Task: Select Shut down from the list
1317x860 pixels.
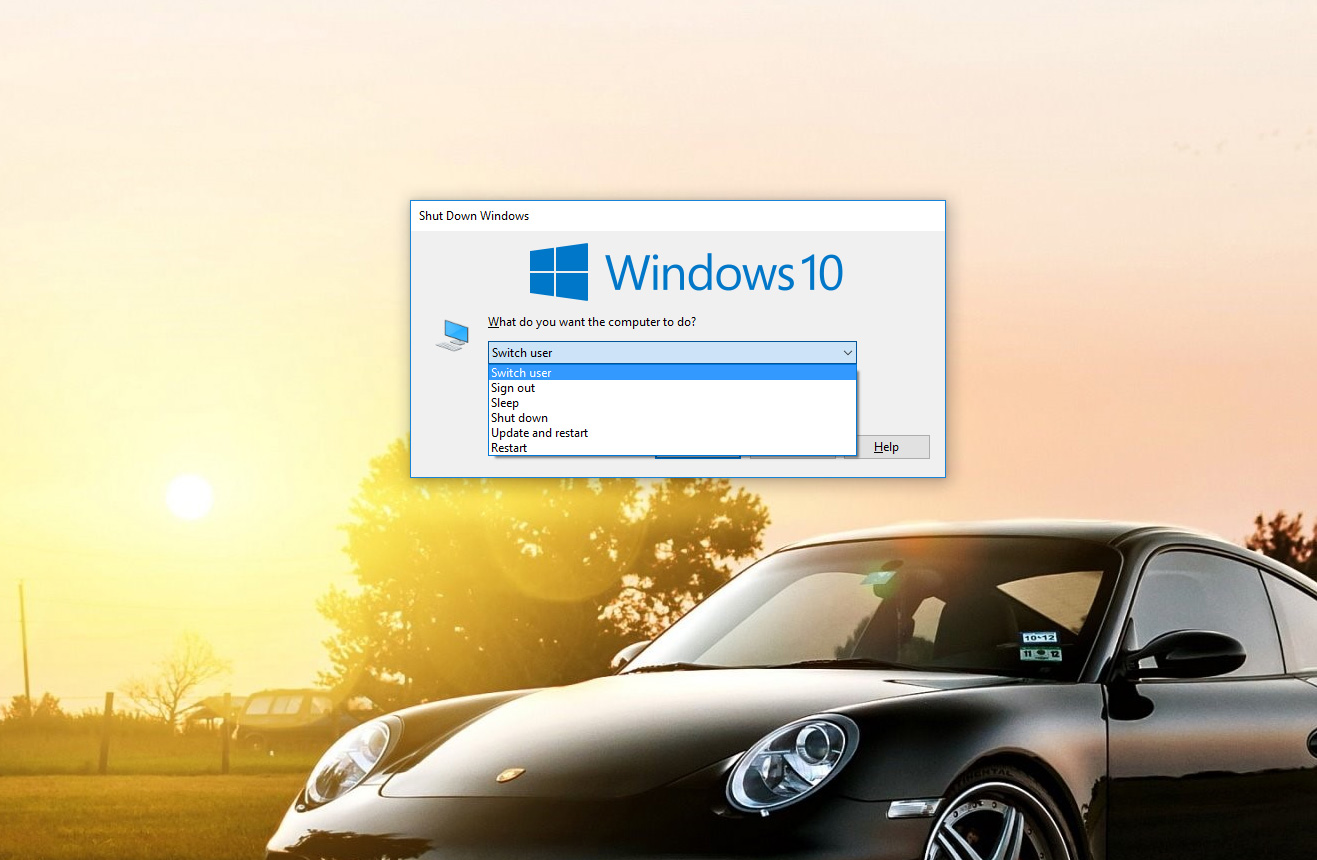Action: [672, 418]
